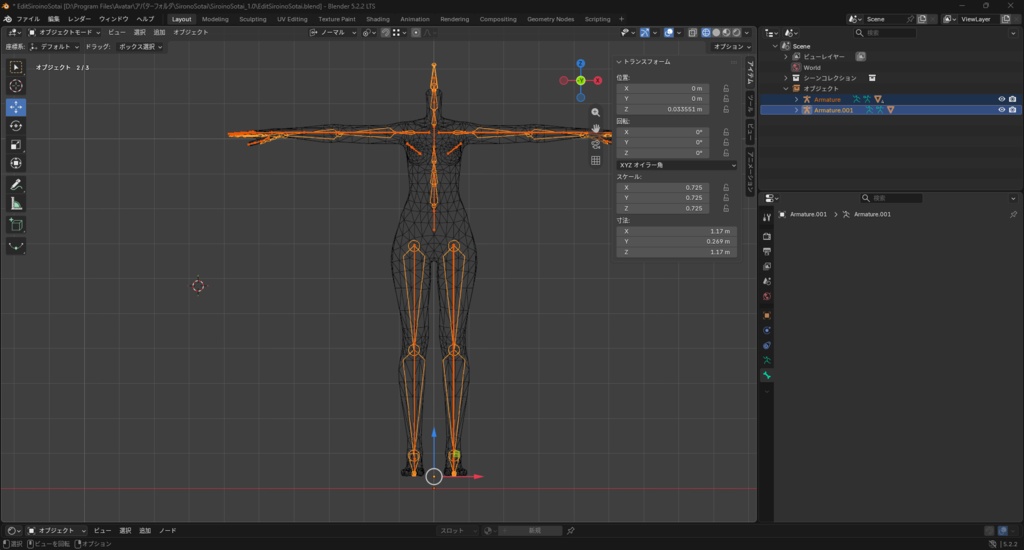This screenshot has height=550, width=1024.
Task: Open the Physics properties tab icon
Action: (x=767, y=330)
